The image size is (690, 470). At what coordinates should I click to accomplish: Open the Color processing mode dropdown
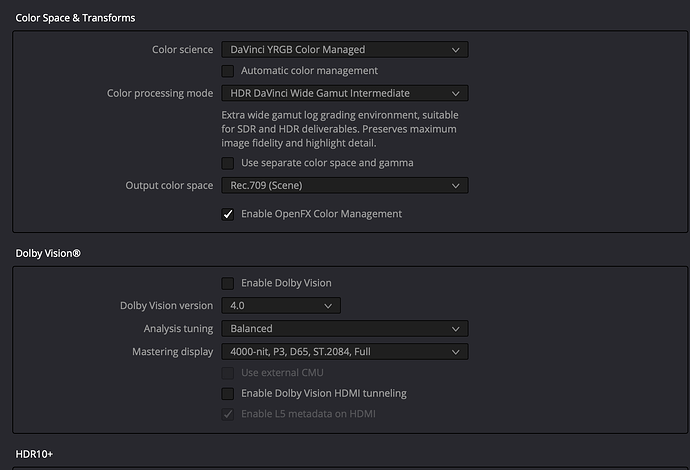pos(345,93)
